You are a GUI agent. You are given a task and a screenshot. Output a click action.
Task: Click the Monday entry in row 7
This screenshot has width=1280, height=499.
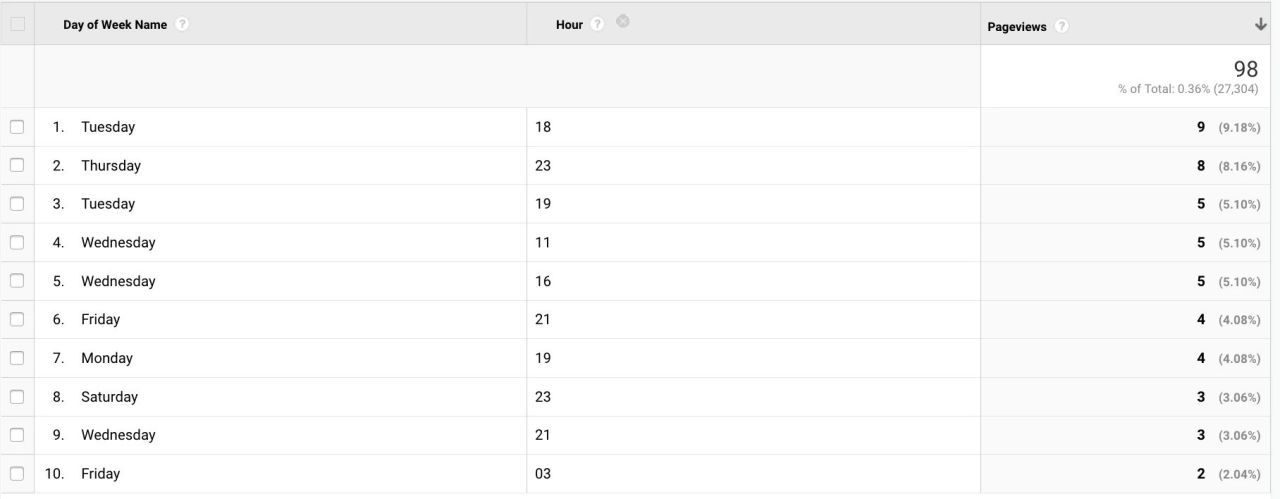click(107, 358)
